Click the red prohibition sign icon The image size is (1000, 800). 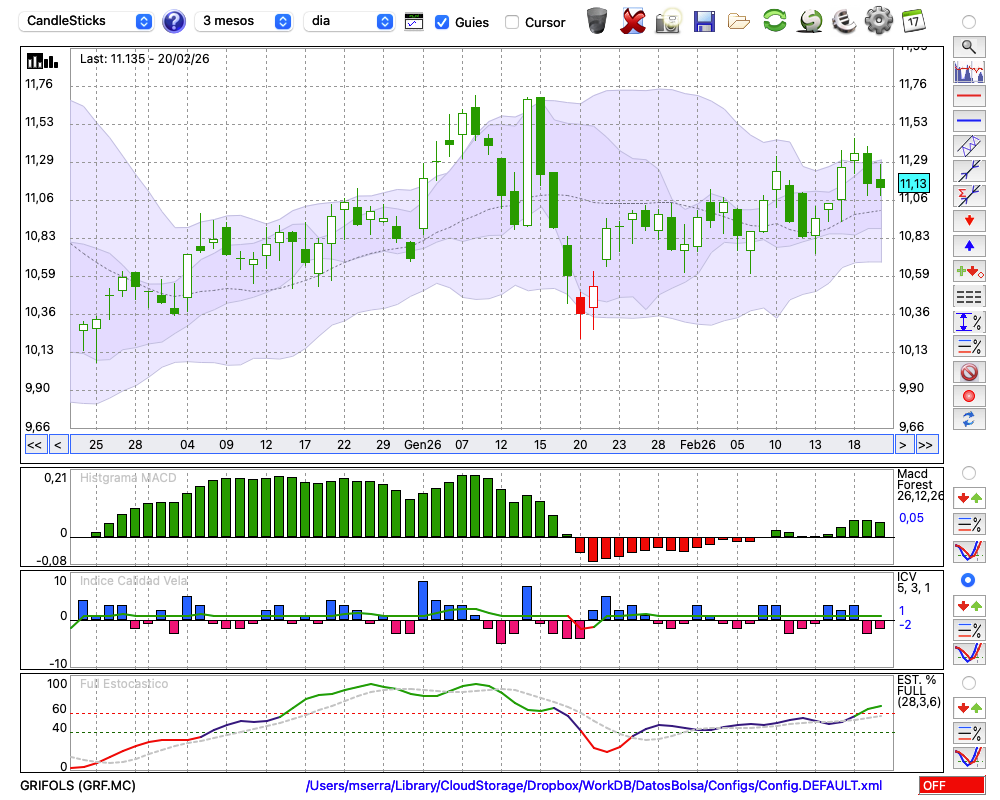[969, 371]
